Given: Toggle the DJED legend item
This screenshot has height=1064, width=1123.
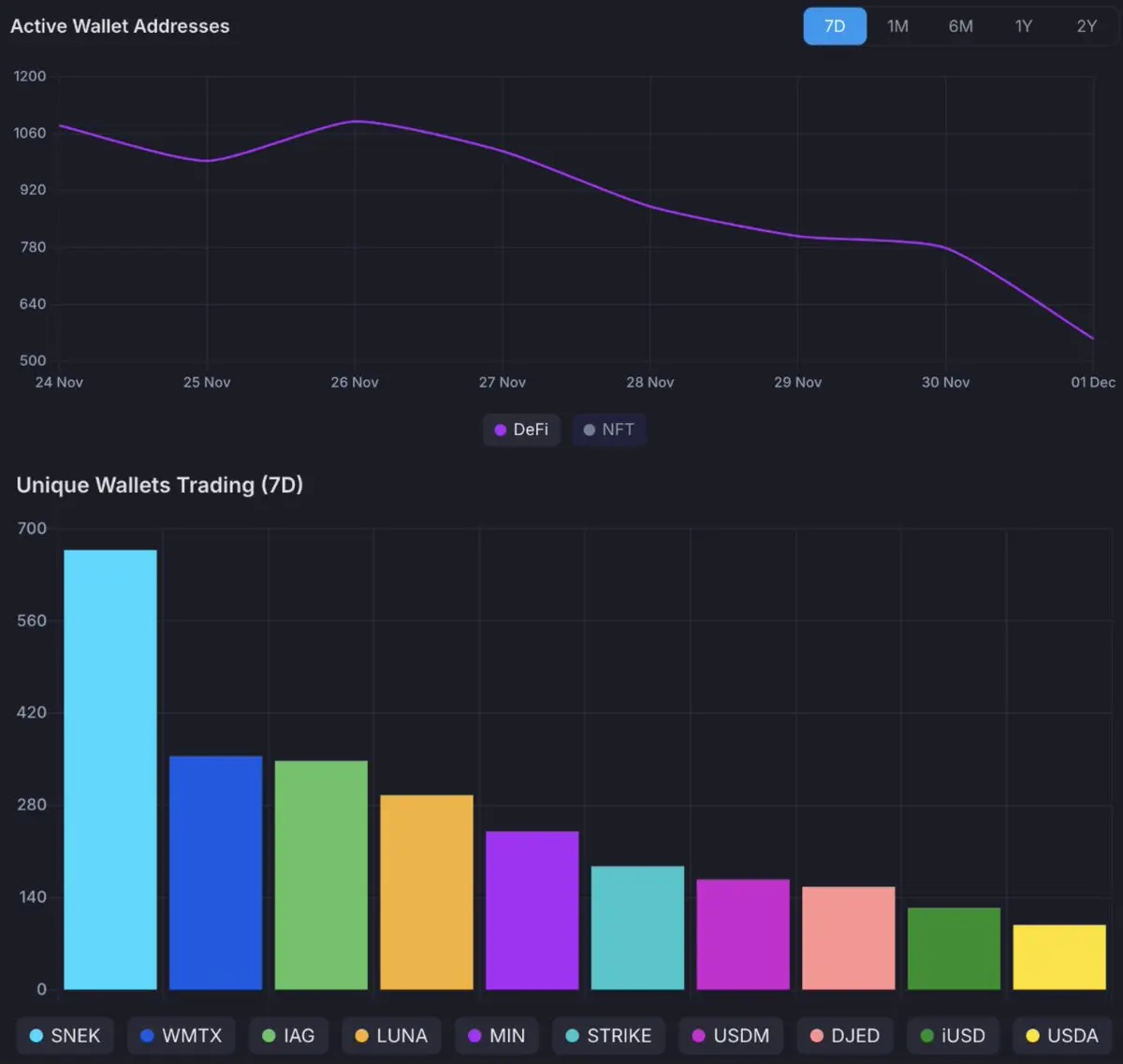Looking at the screenshot, I should pos(845,1035).
